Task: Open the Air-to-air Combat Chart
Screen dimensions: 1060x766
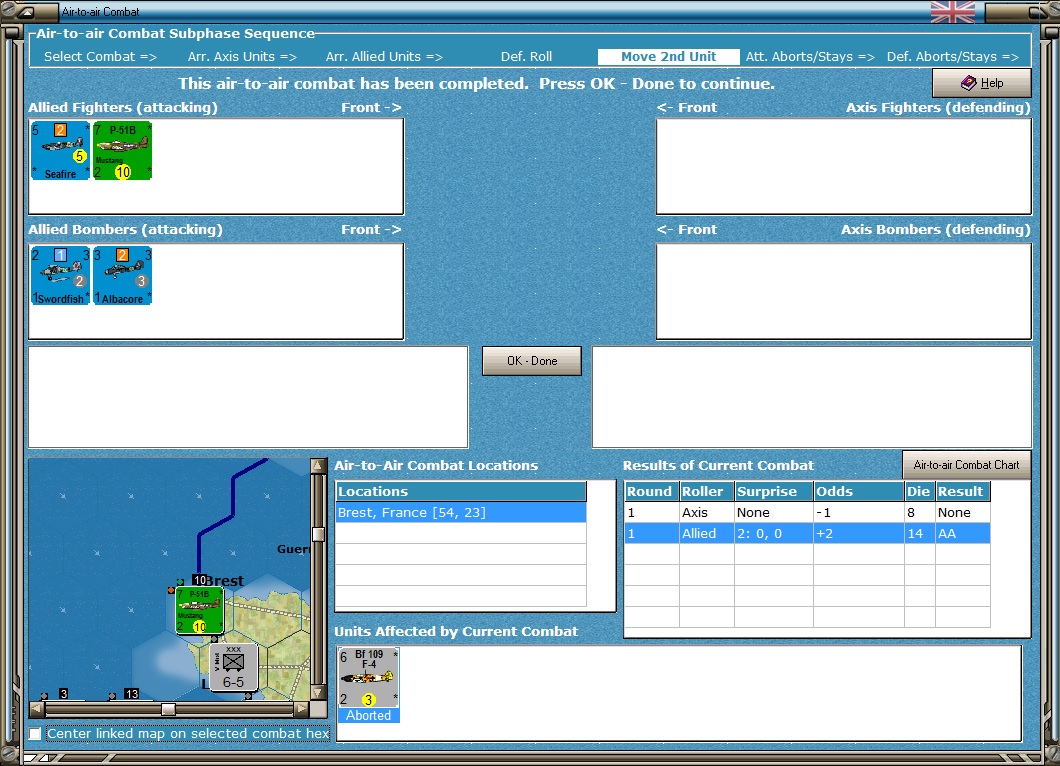Action: (966, 464)
